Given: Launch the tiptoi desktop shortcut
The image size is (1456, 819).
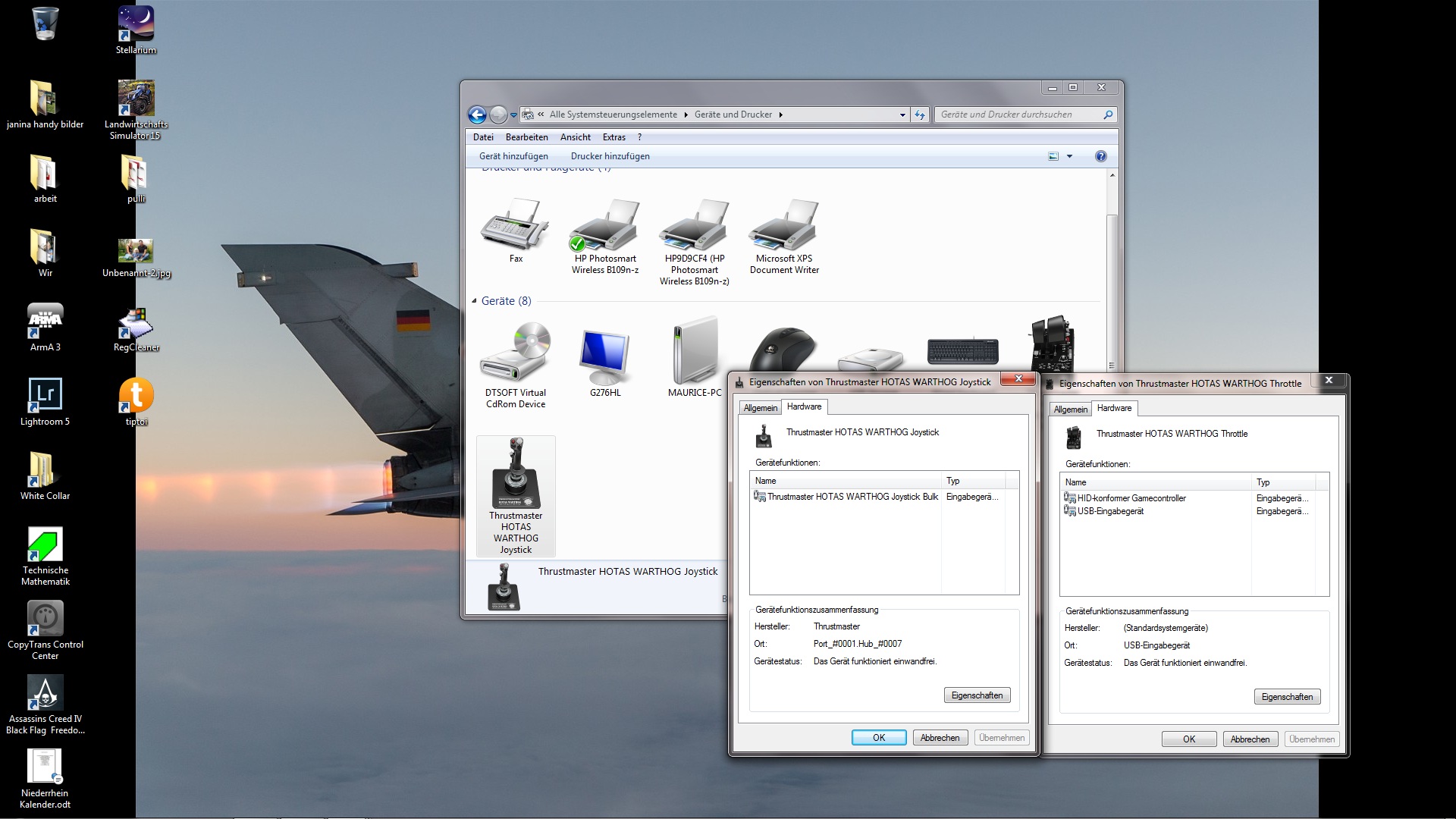Looking at the screenshot, I should 136,402.
